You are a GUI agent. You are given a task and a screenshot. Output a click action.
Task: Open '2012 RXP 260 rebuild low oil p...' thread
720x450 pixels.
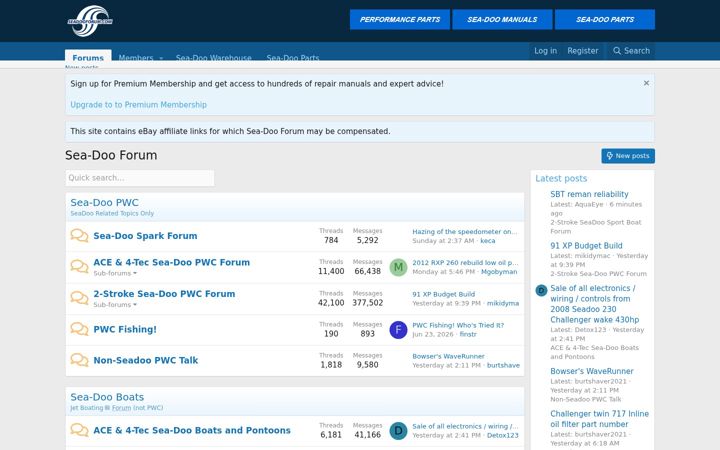[465, 263]
